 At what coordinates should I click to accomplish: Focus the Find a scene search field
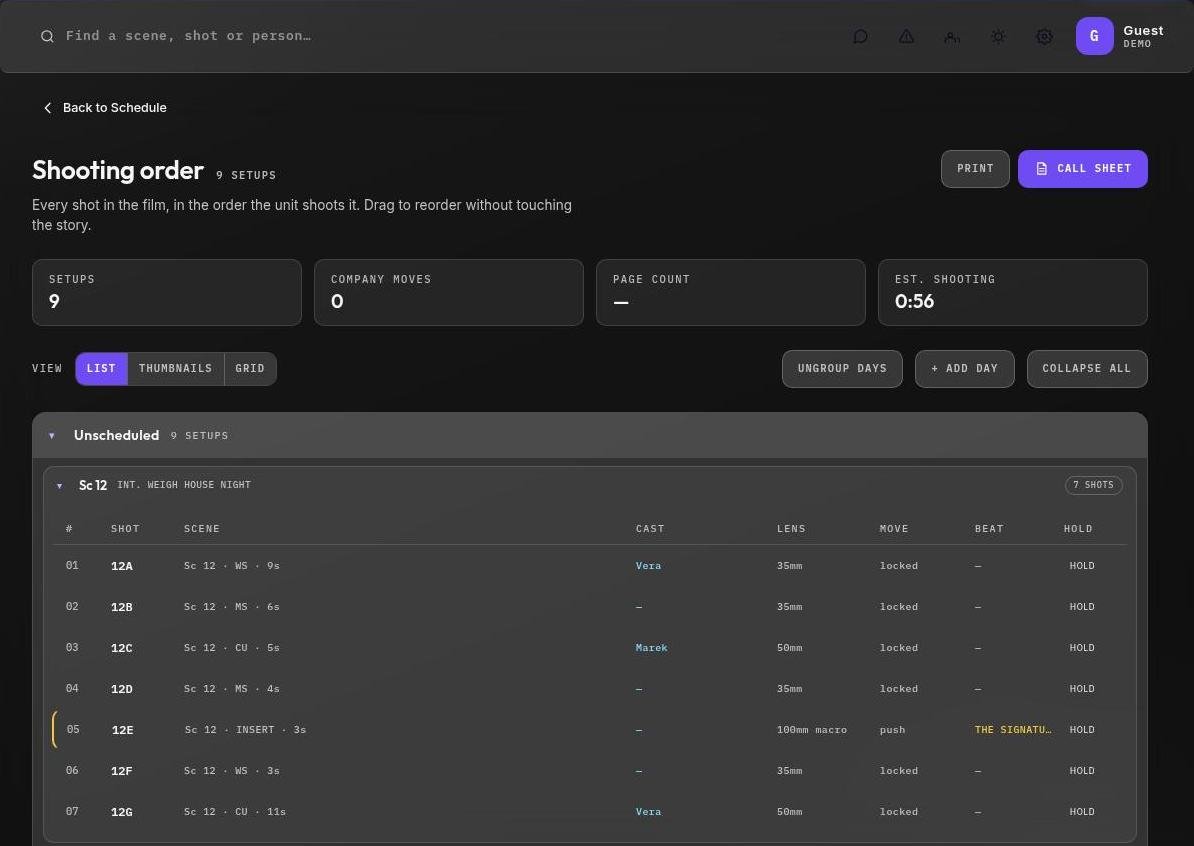coord(188,36)
